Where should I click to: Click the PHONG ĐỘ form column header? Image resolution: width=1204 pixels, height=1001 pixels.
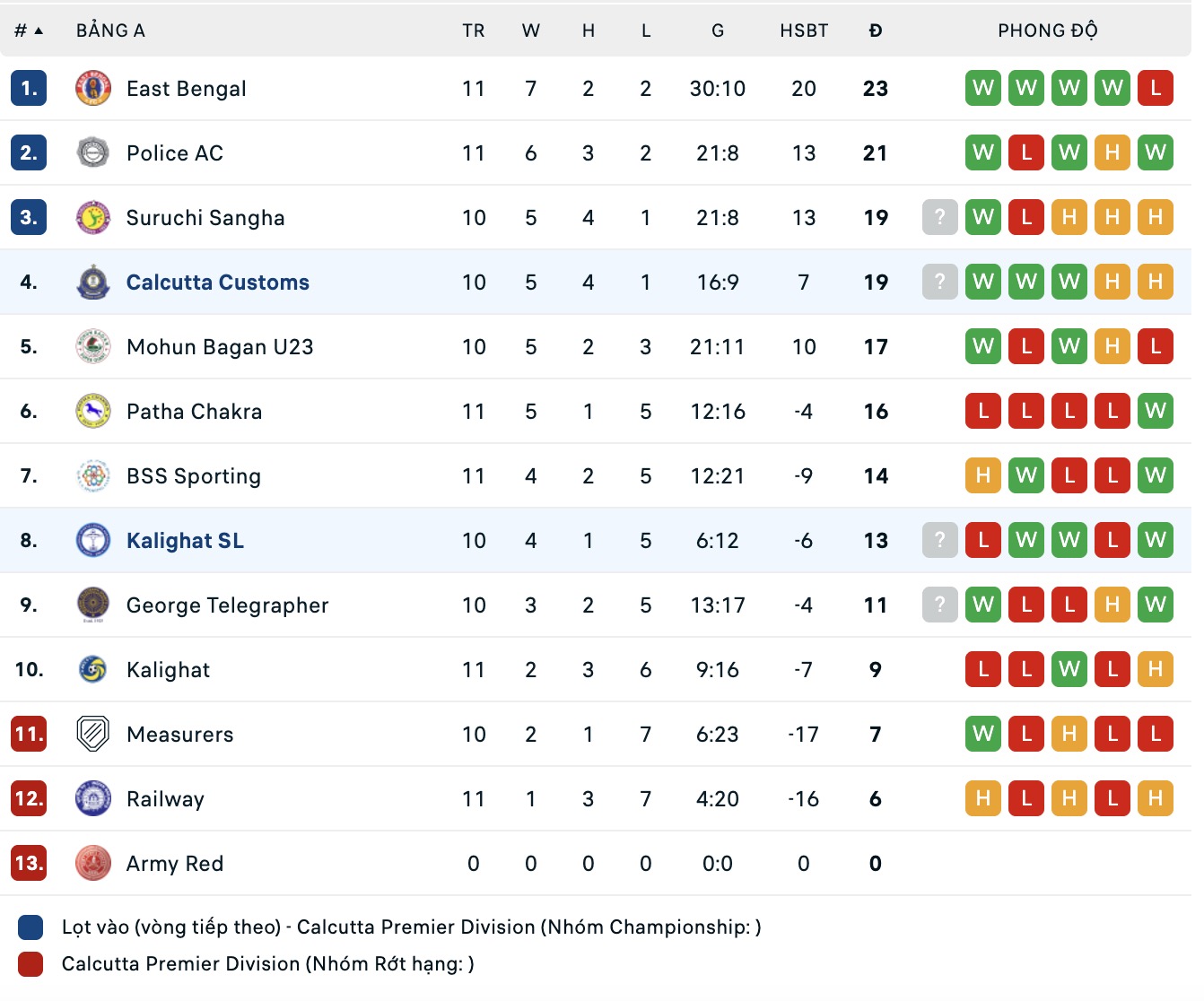click(x=1047, y=30)
